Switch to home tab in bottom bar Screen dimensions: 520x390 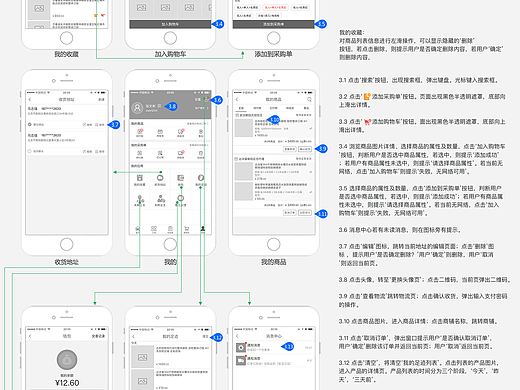[x=137, y=229]
